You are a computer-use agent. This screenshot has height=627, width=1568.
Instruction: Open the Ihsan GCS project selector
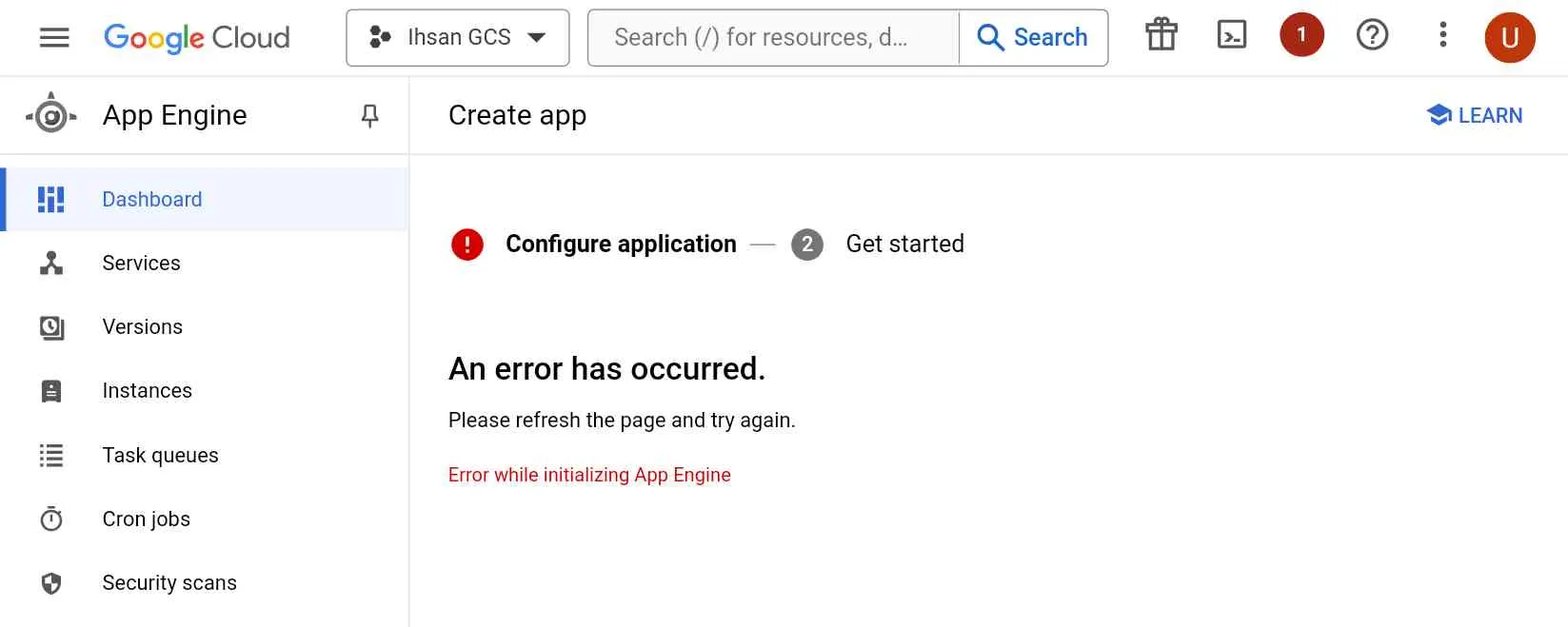tap(458, 37)
